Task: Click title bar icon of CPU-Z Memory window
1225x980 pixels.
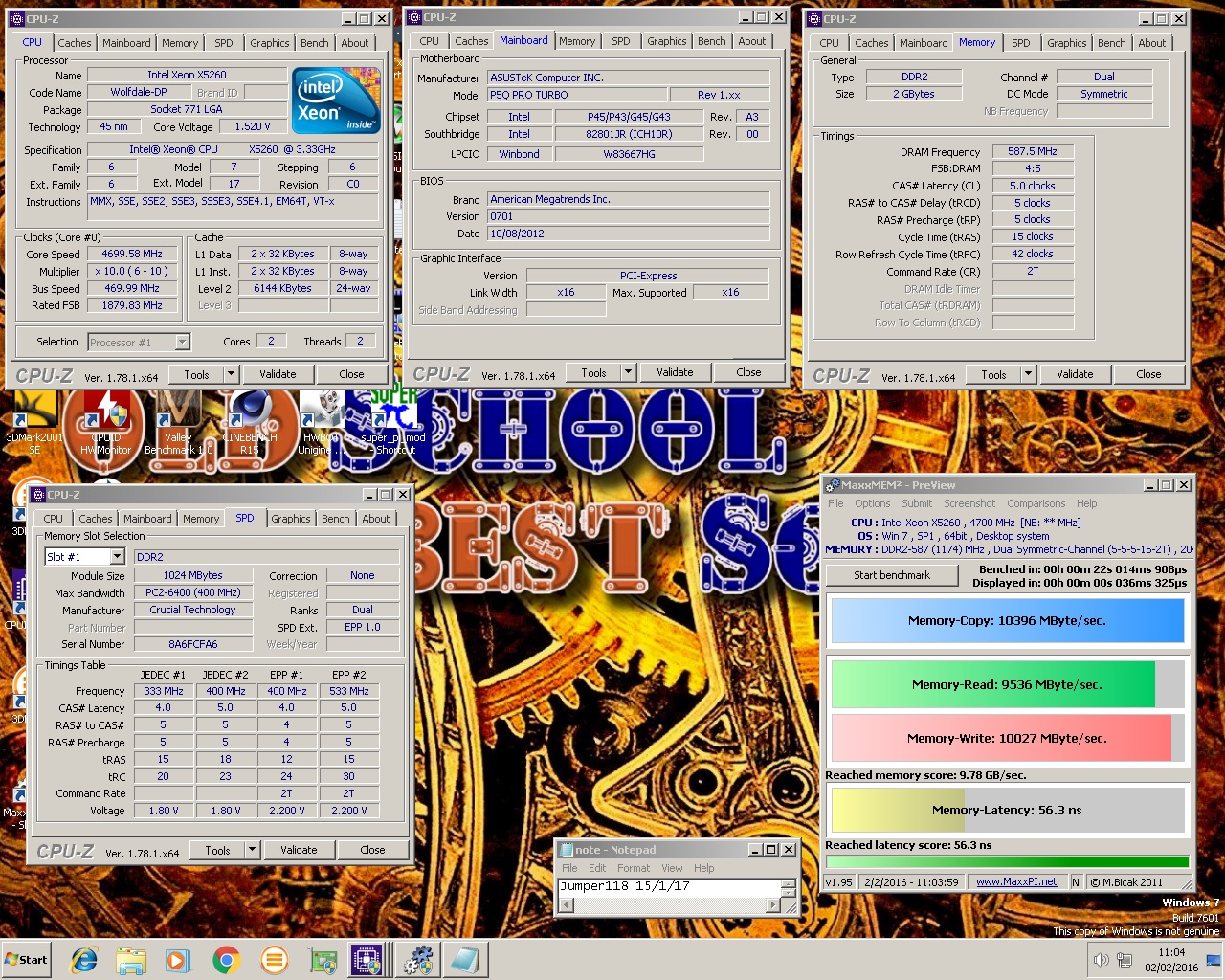Action: tap(814, 18)
